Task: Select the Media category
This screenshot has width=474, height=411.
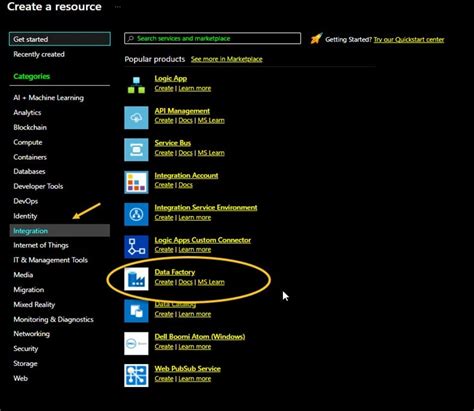Action: point(23,275)
